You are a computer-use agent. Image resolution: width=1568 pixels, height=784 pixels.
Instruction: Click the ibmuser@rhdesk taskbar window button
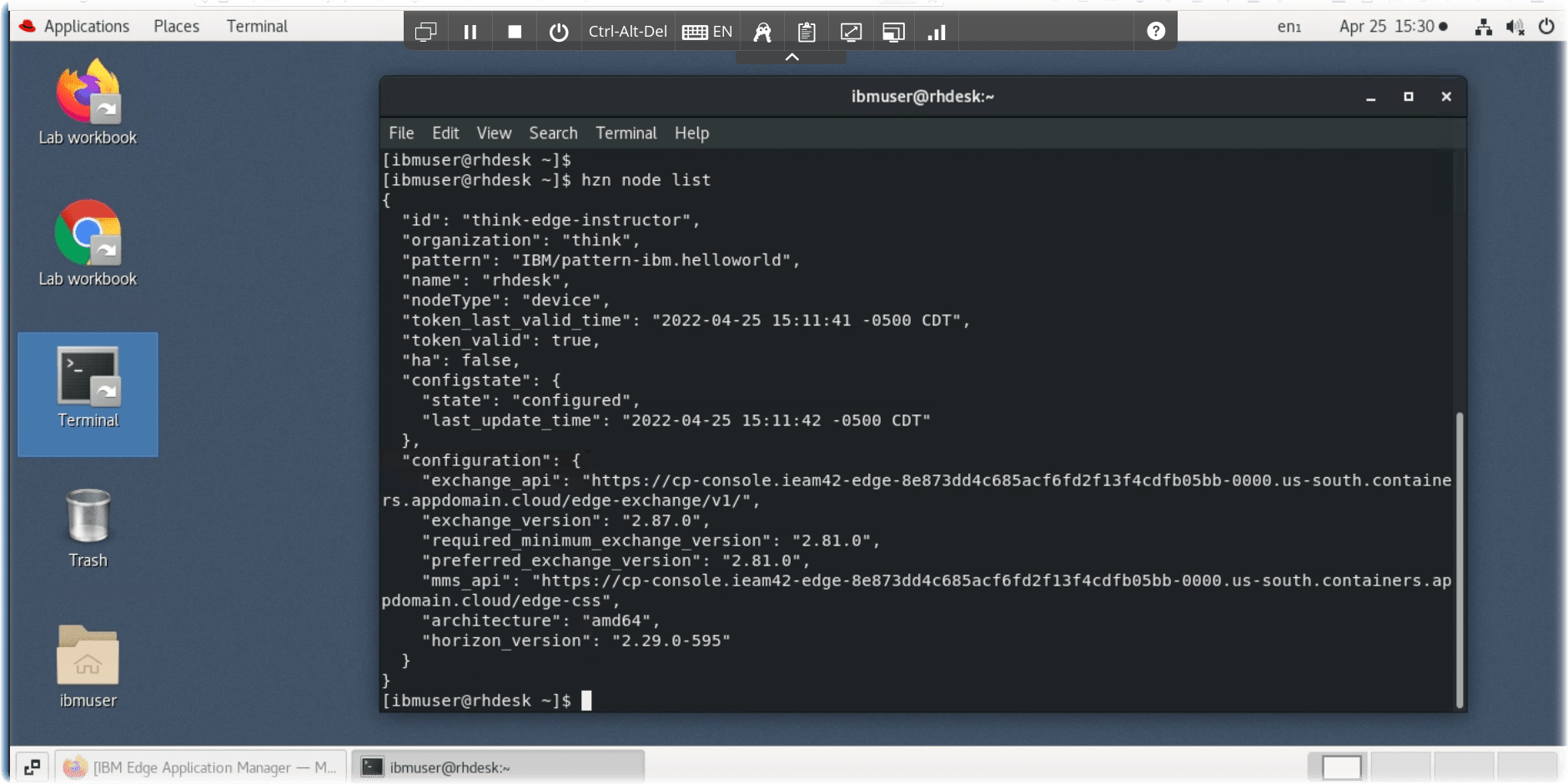(498, 767)
